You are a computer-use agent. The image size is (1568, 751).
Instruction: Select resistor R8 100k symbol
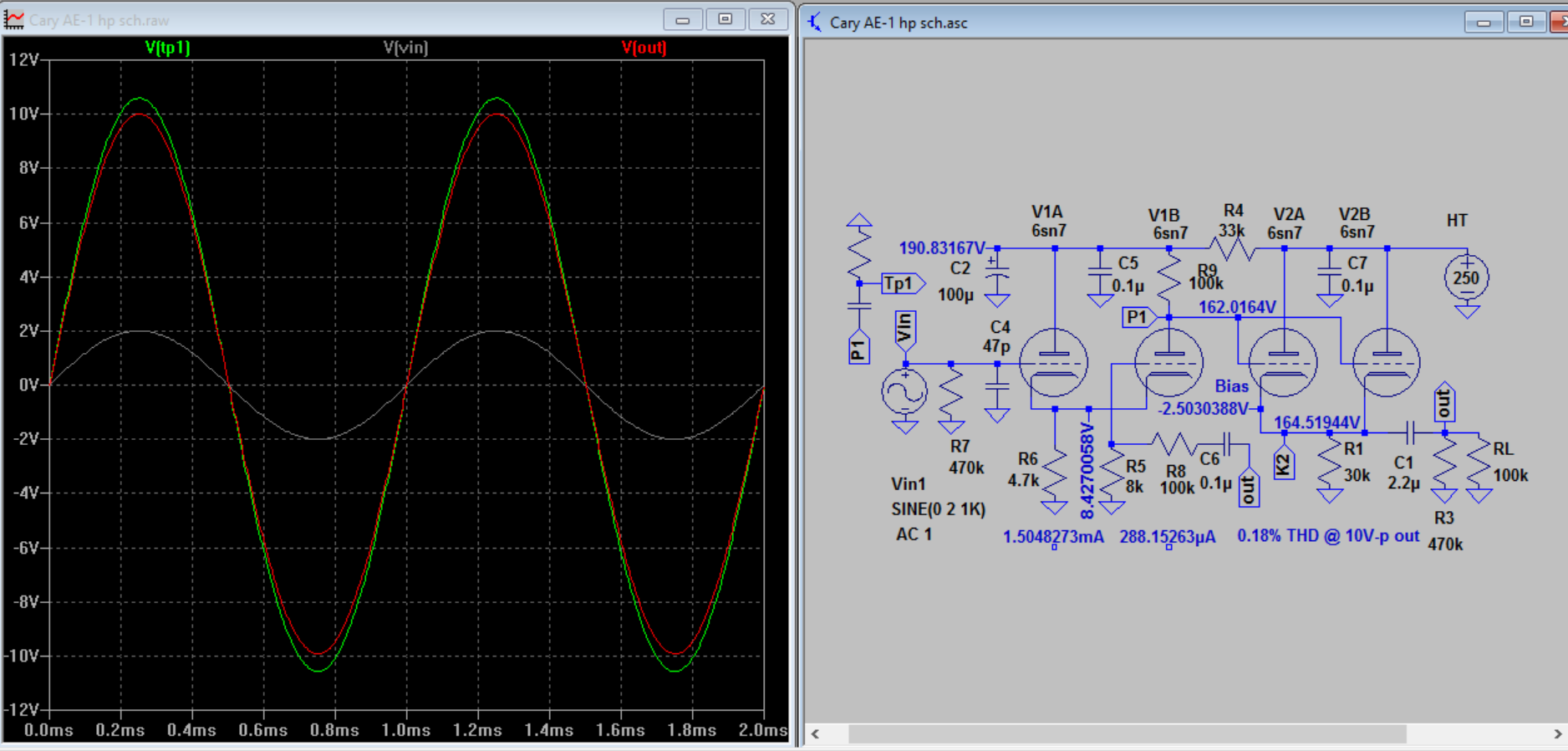point(1173,443)
